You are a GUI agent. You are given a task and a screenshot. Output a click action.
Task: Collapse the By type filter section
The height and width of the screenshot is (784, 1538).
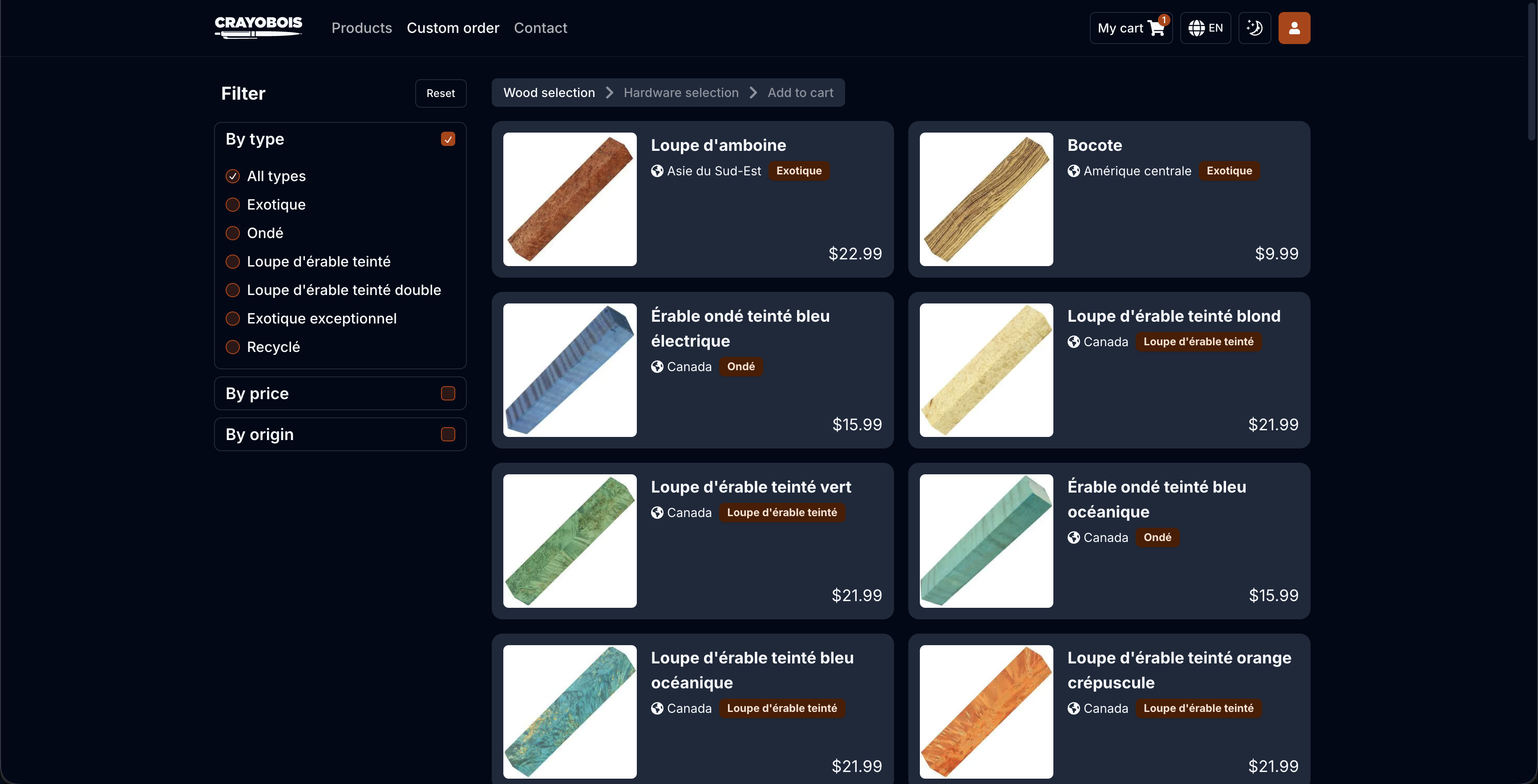tap(255, 138)
